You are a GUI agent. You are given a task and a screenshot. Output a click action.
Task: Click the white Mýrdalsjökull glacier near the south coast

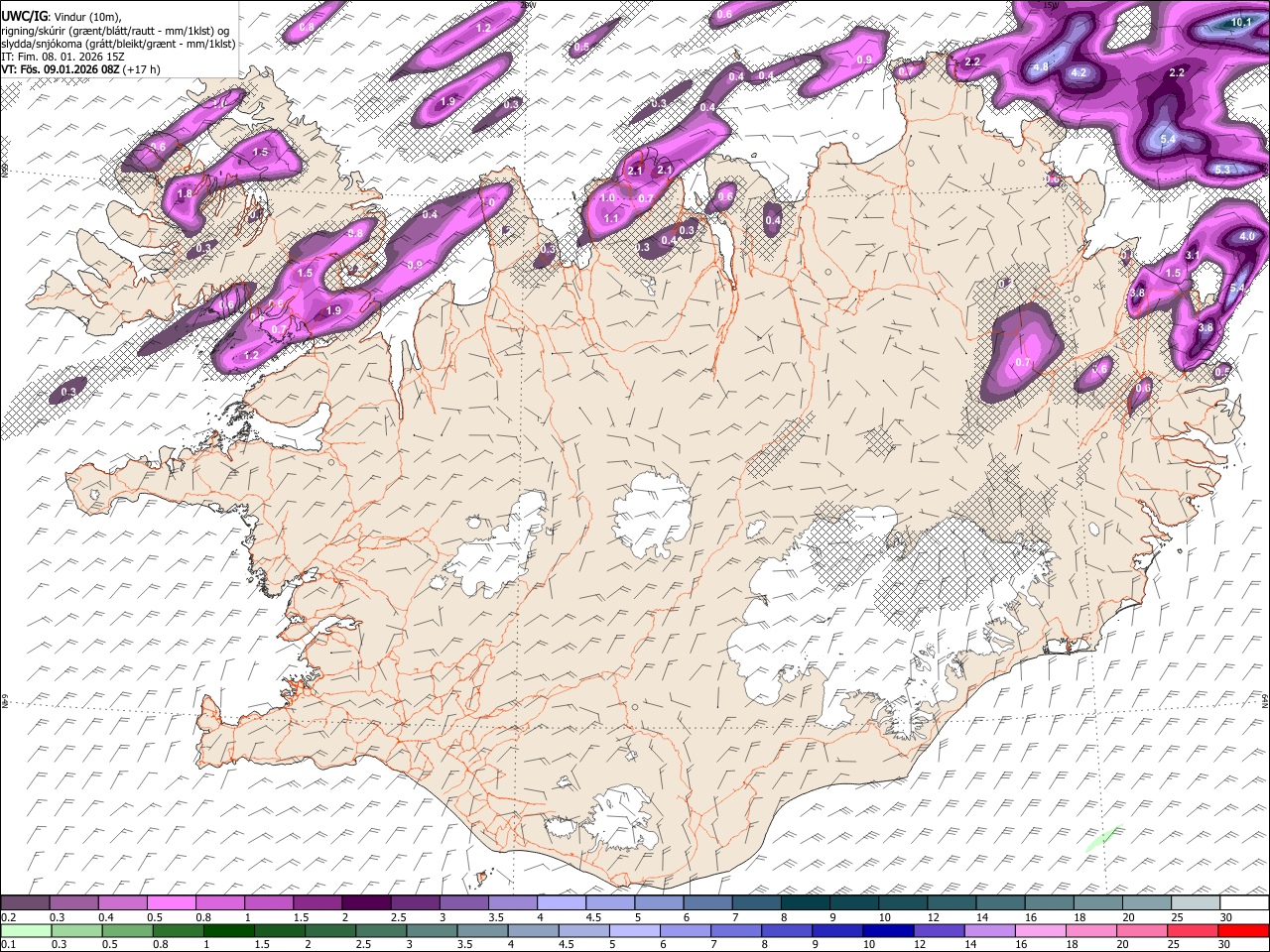point(621,818)
